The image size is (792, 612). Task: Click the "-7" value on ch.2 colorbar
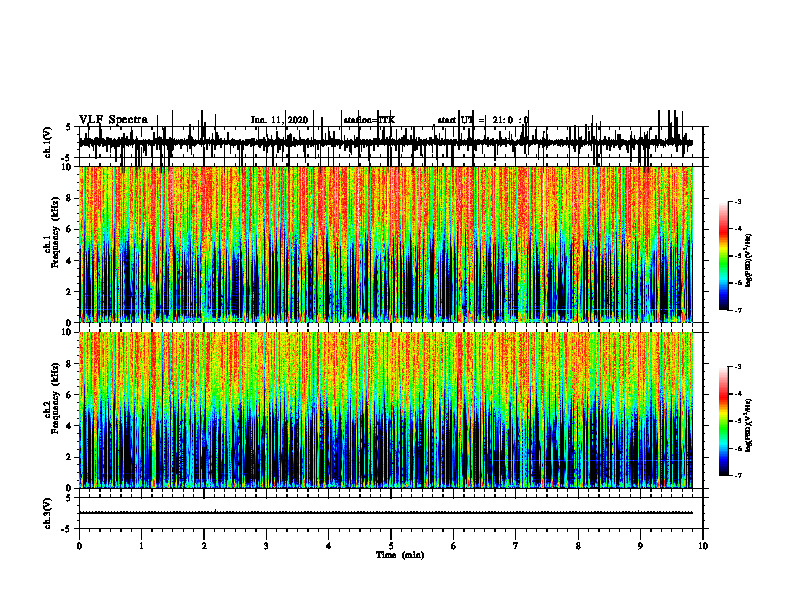737,476
